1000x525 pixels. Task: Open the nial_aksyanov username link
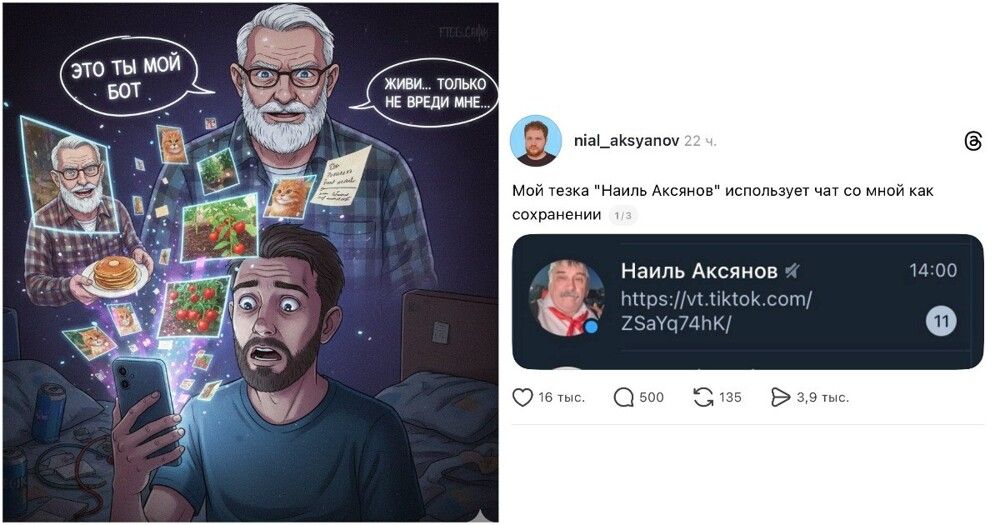[626, 141]
